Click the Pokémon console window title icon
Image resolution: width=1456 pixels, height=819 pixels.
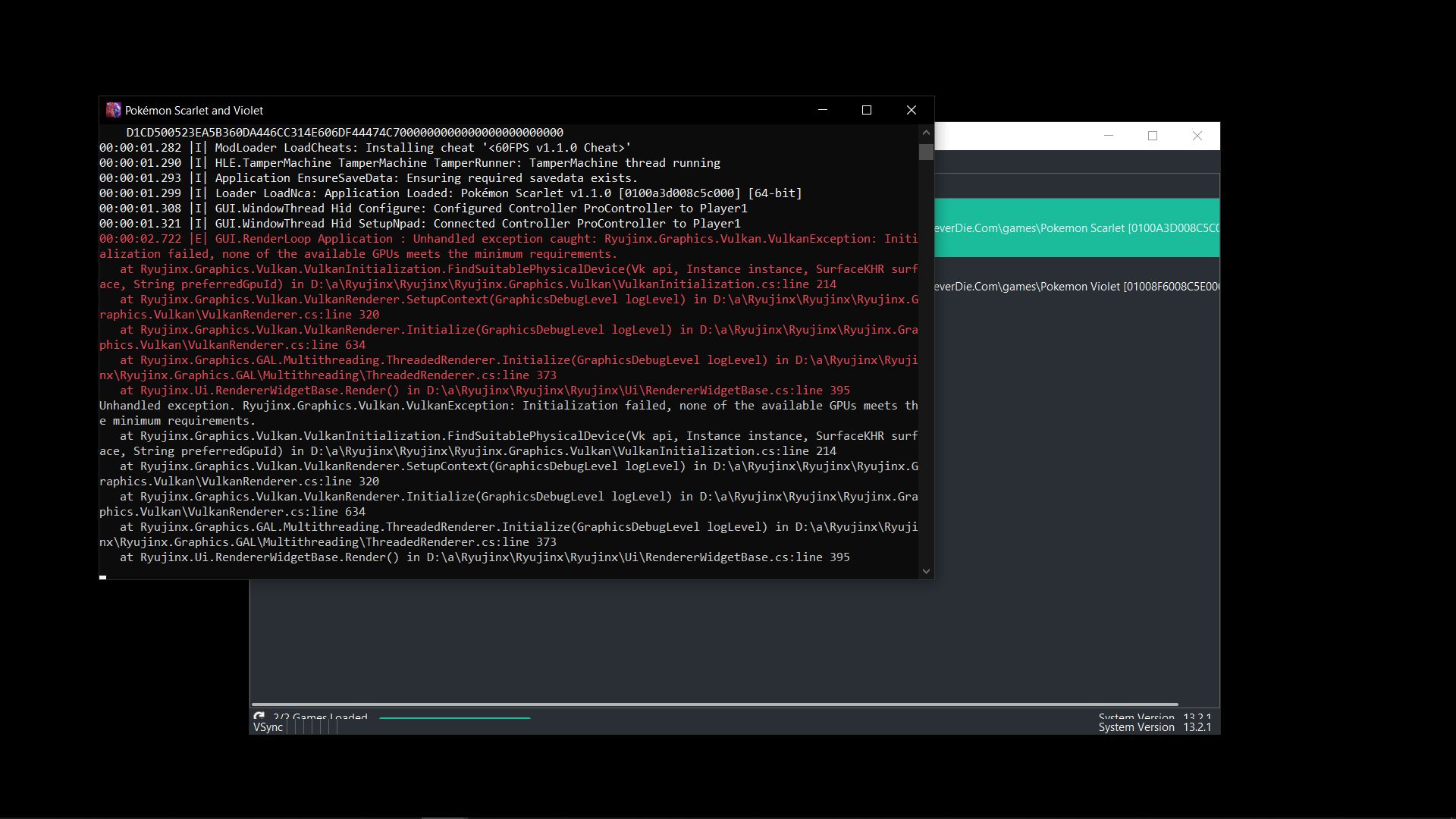pos(114,111)
